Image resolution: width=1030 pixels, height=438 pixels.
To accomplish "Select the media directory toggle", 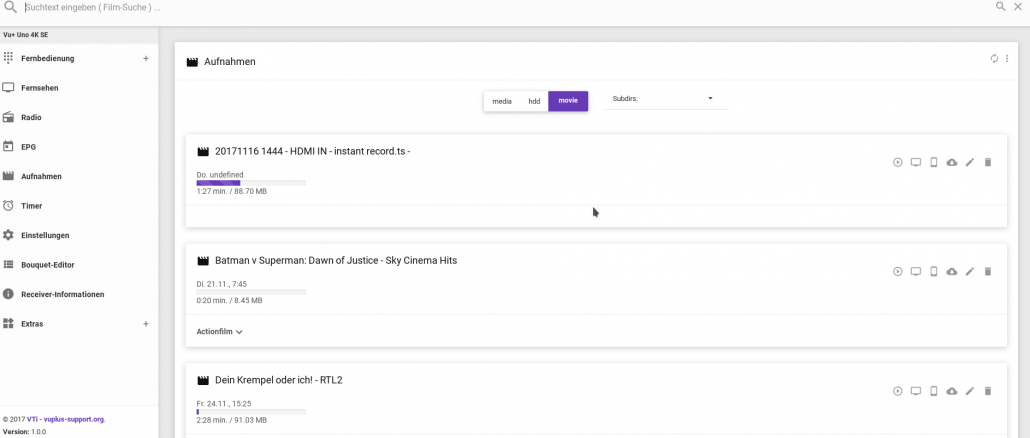I will tap(502, 101).
